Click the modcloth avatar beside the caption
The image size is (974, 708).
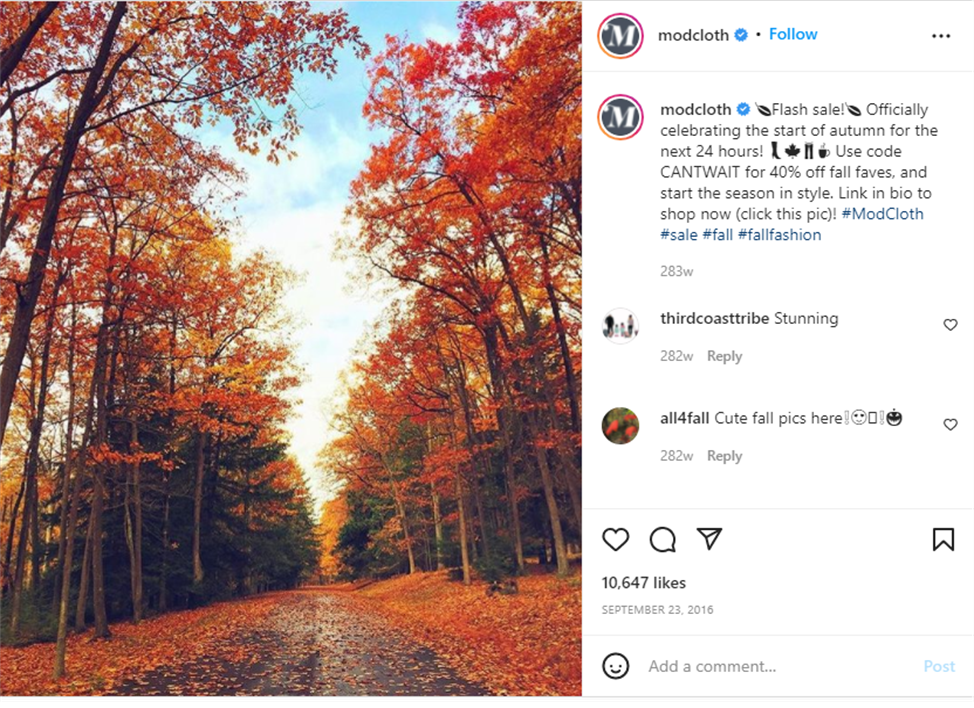coord(620,118)
